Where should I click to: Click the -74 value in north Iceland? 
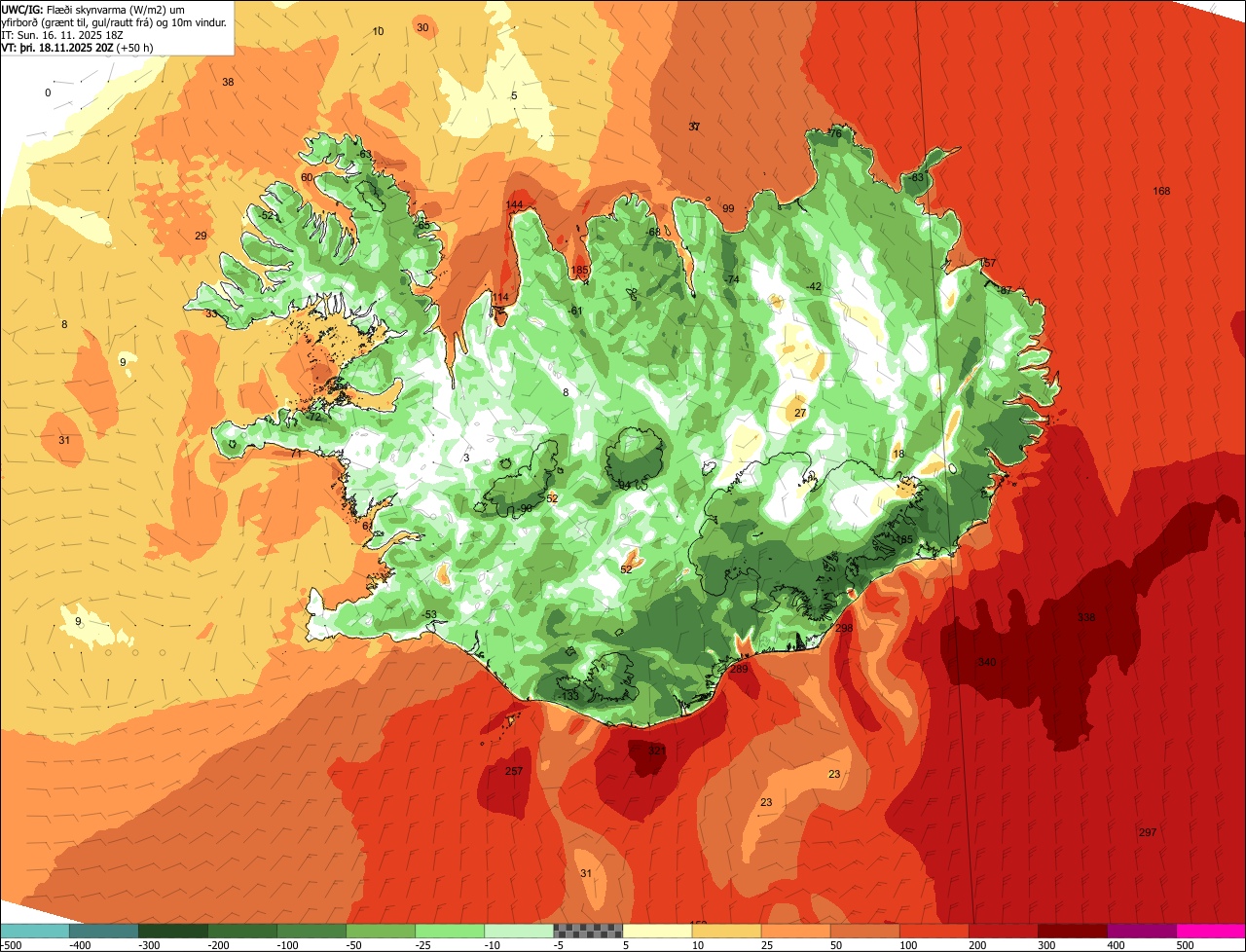coord(732,279)
